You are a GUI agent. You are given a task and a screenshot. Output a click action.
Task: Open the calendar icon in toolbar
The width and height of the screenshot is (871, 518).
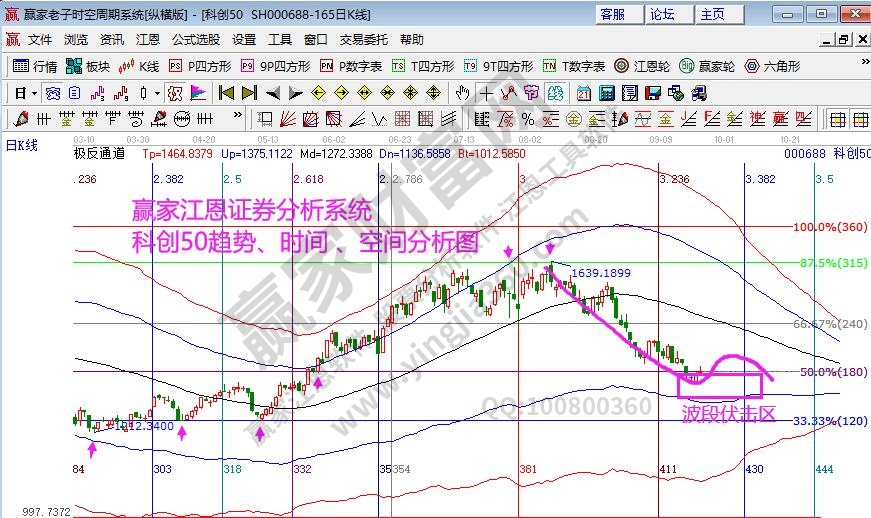[x=585, y=93]
